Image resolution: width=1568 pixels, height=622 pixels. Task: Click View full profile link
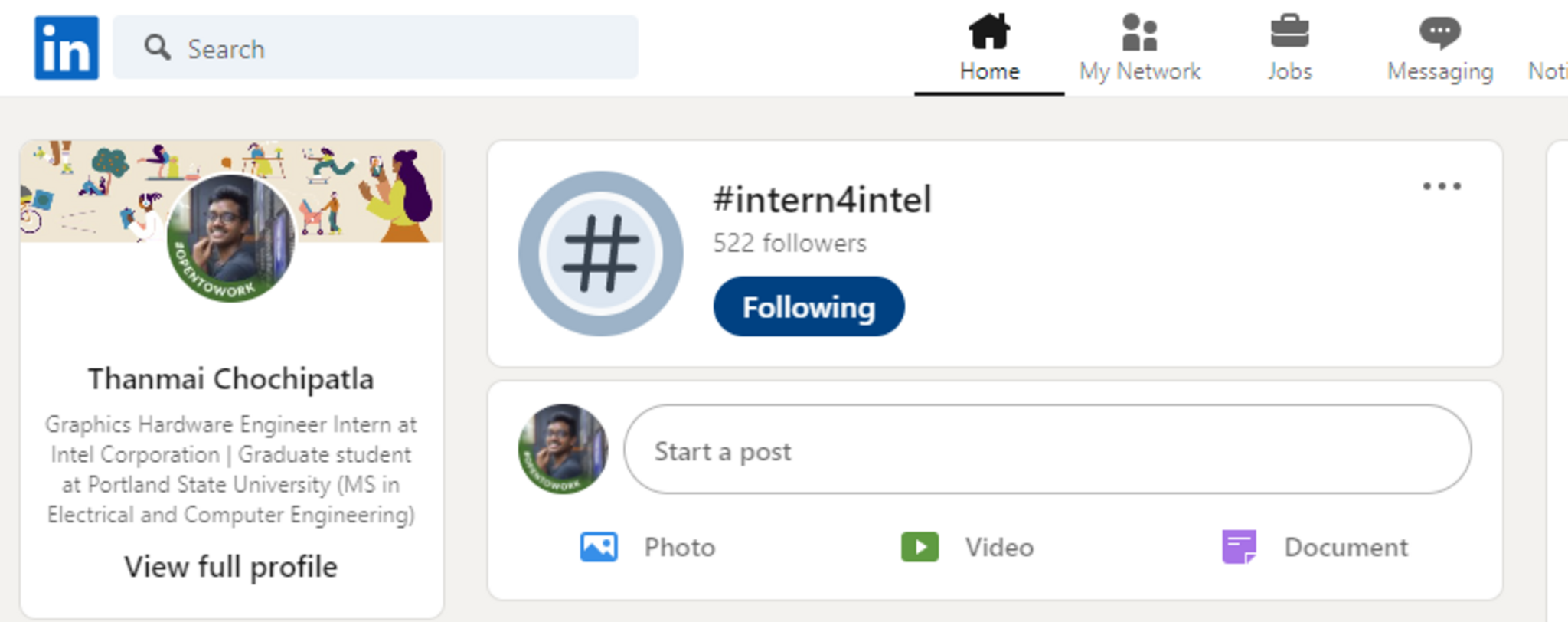click(230, 567)
